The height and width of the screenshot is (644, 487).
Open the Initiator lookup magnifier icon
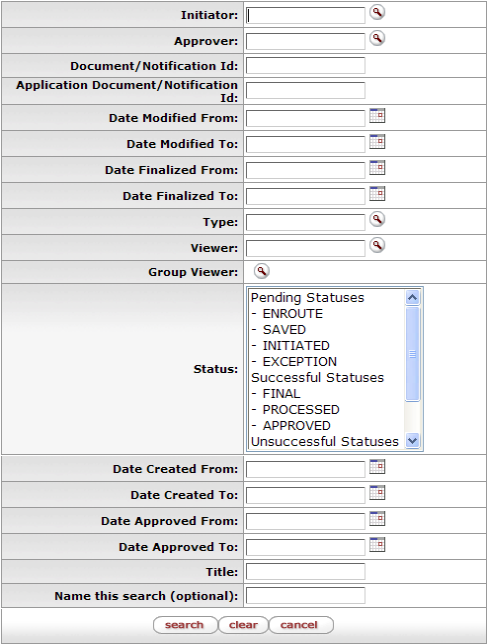[x=377, y=12]
